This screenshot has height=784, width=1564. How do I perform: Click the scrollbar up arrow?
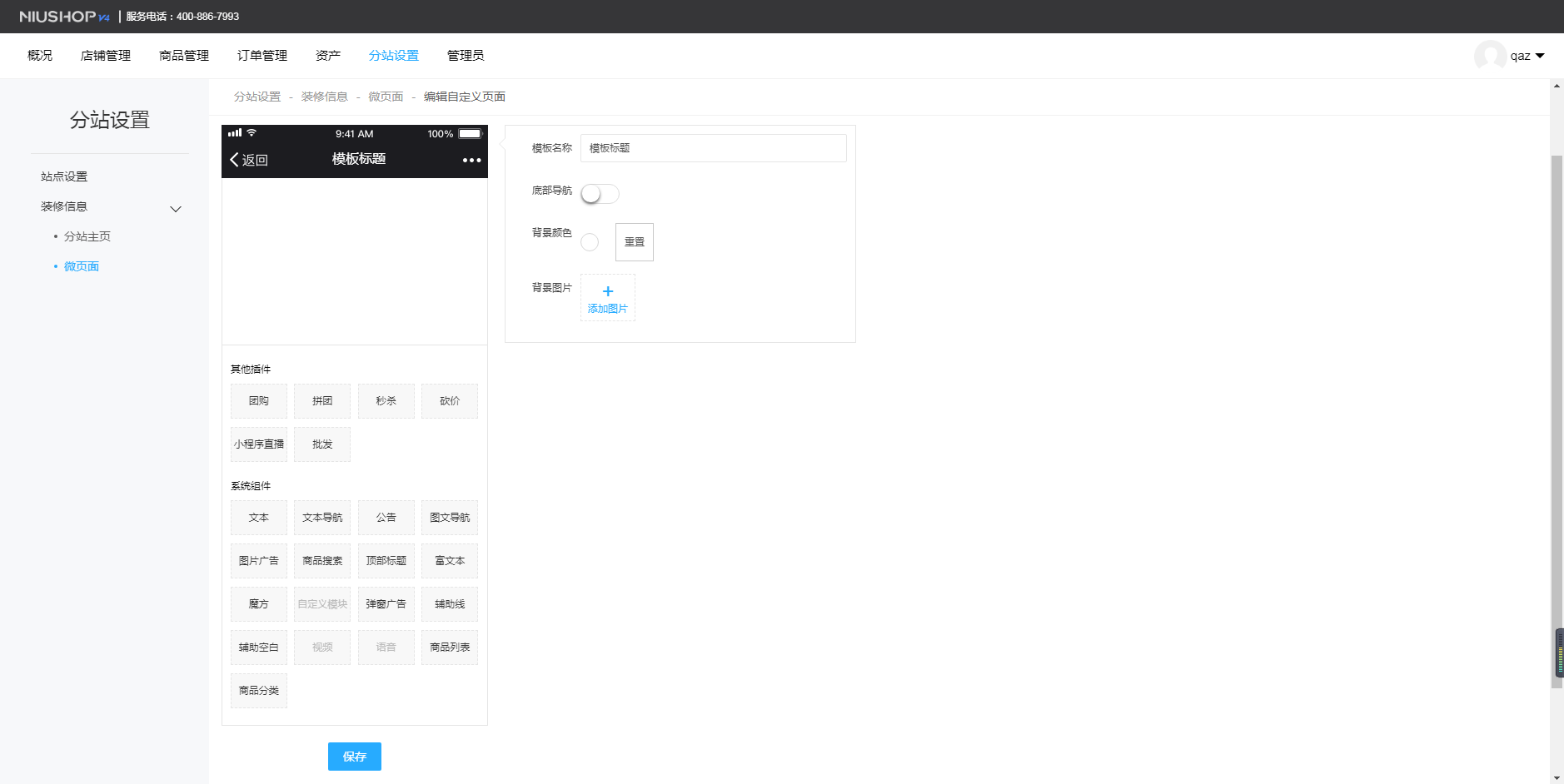[x=1557, y=86]
